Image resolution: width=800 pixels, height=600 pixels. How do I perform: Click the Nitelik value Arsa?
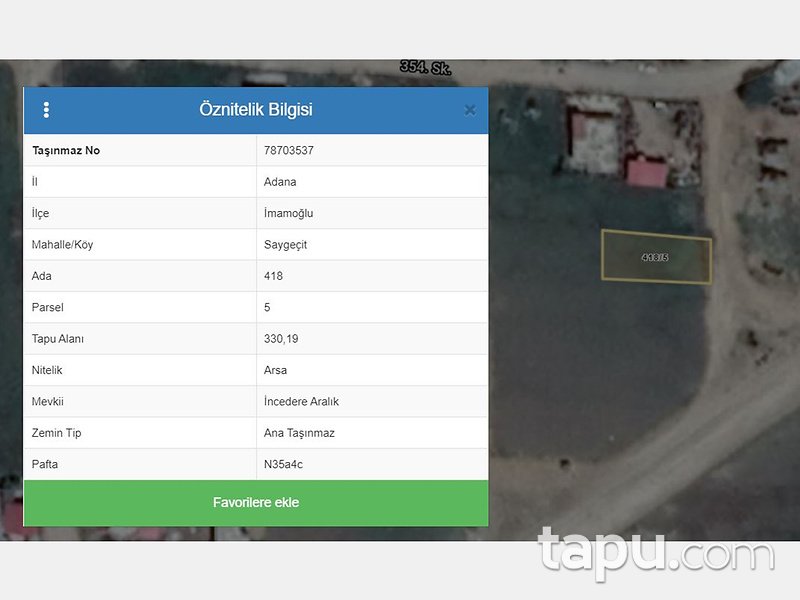275,370
